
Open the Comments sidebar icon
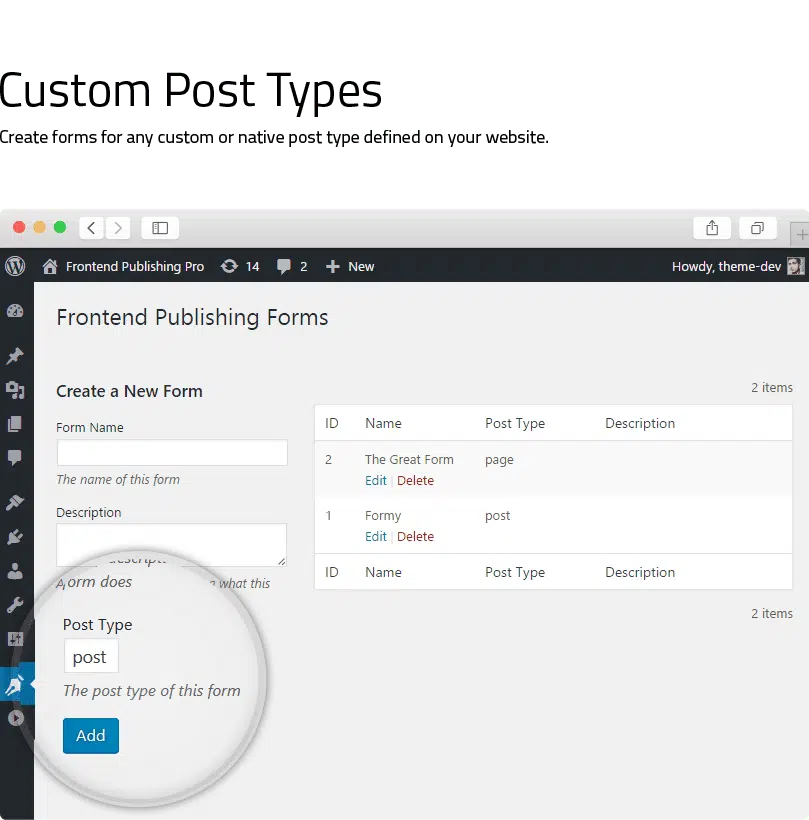click(15, 458)
